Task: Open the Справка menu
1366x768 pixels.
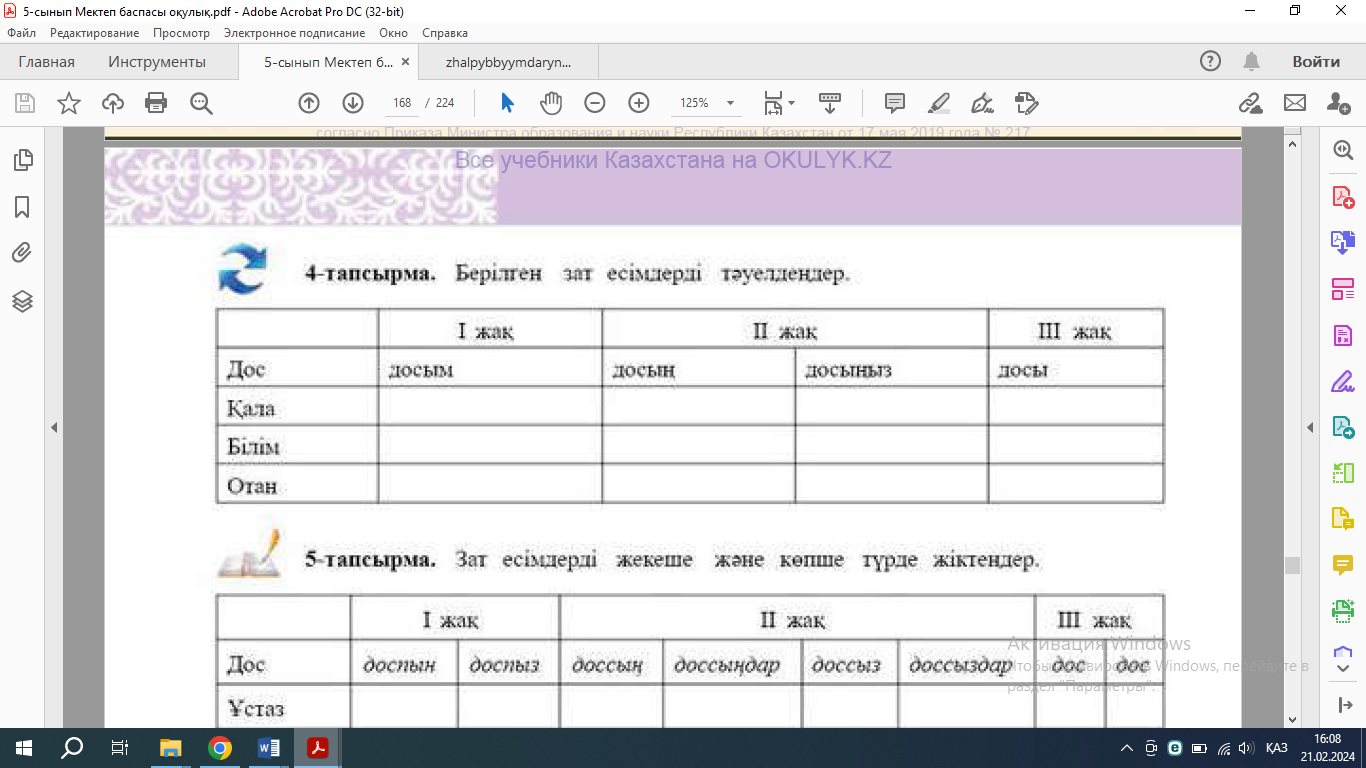Action: tap(445, 33)
